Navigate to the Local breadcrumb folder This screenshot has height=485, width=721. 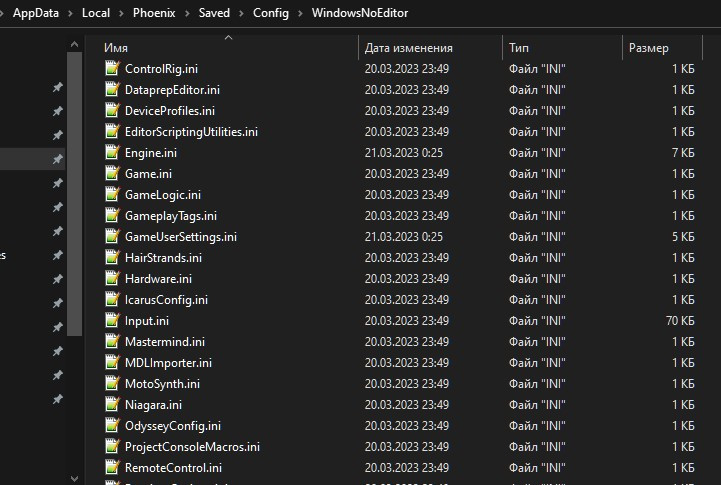[x=97, y=14]
